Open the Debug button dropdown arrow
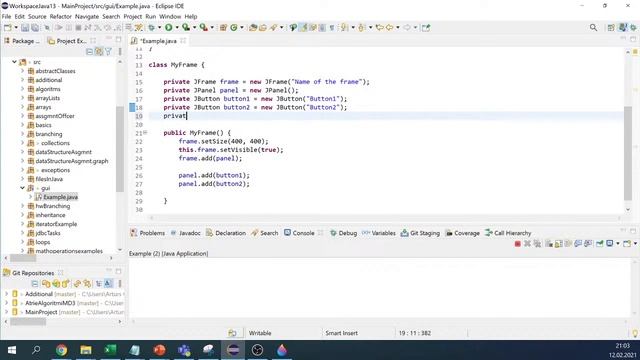 160,27
